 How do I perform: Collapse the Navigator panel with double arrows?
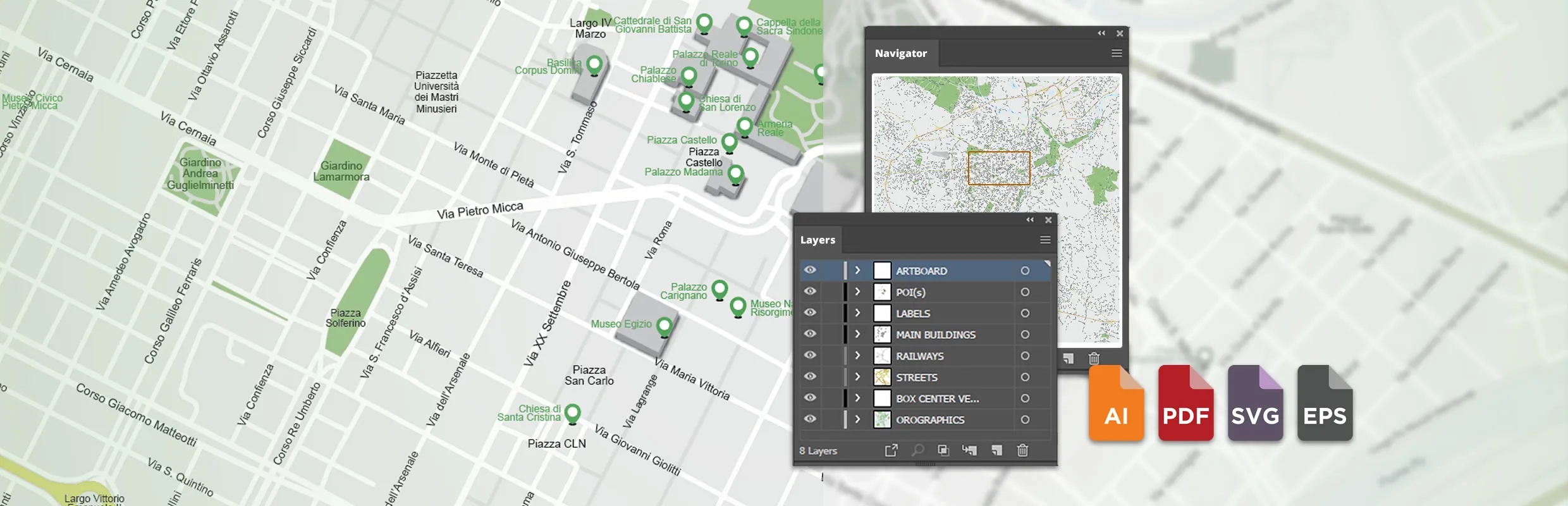pos(1101,33)
